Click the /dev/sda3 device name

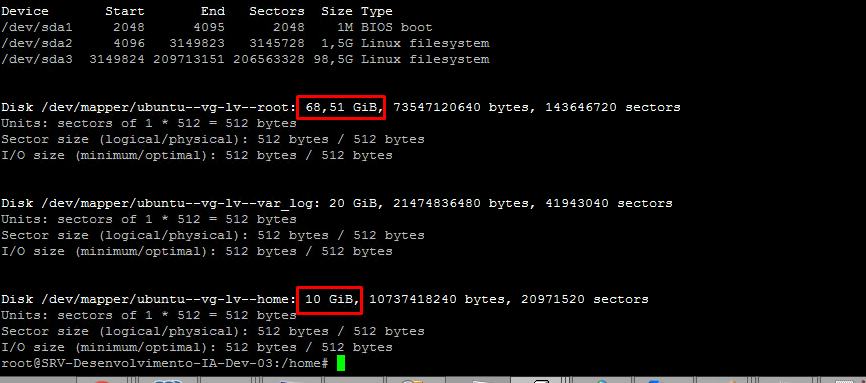[x=37, y=59]
